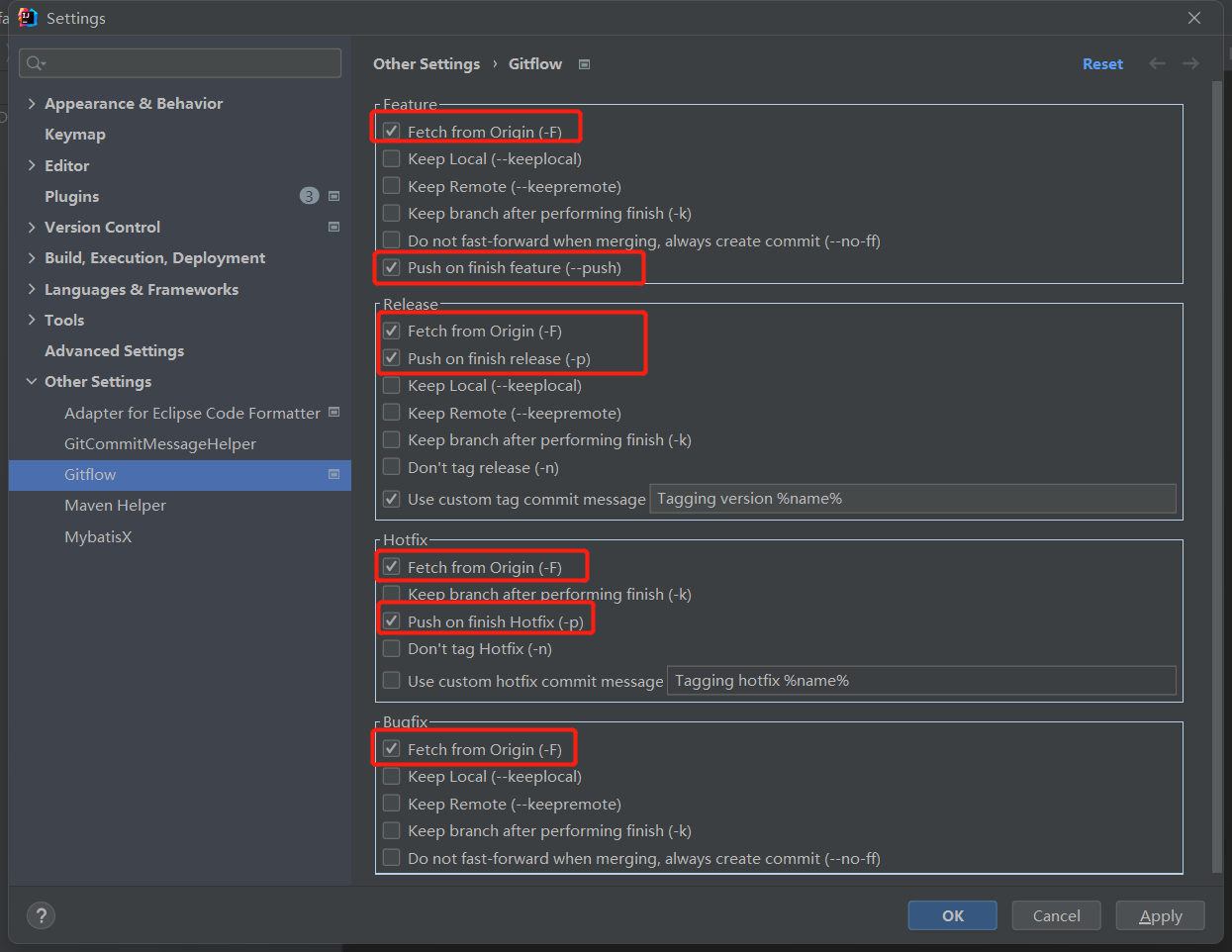Click the back navigation arrow icon
This screenshot has height=952, width=1232.
1157,63
